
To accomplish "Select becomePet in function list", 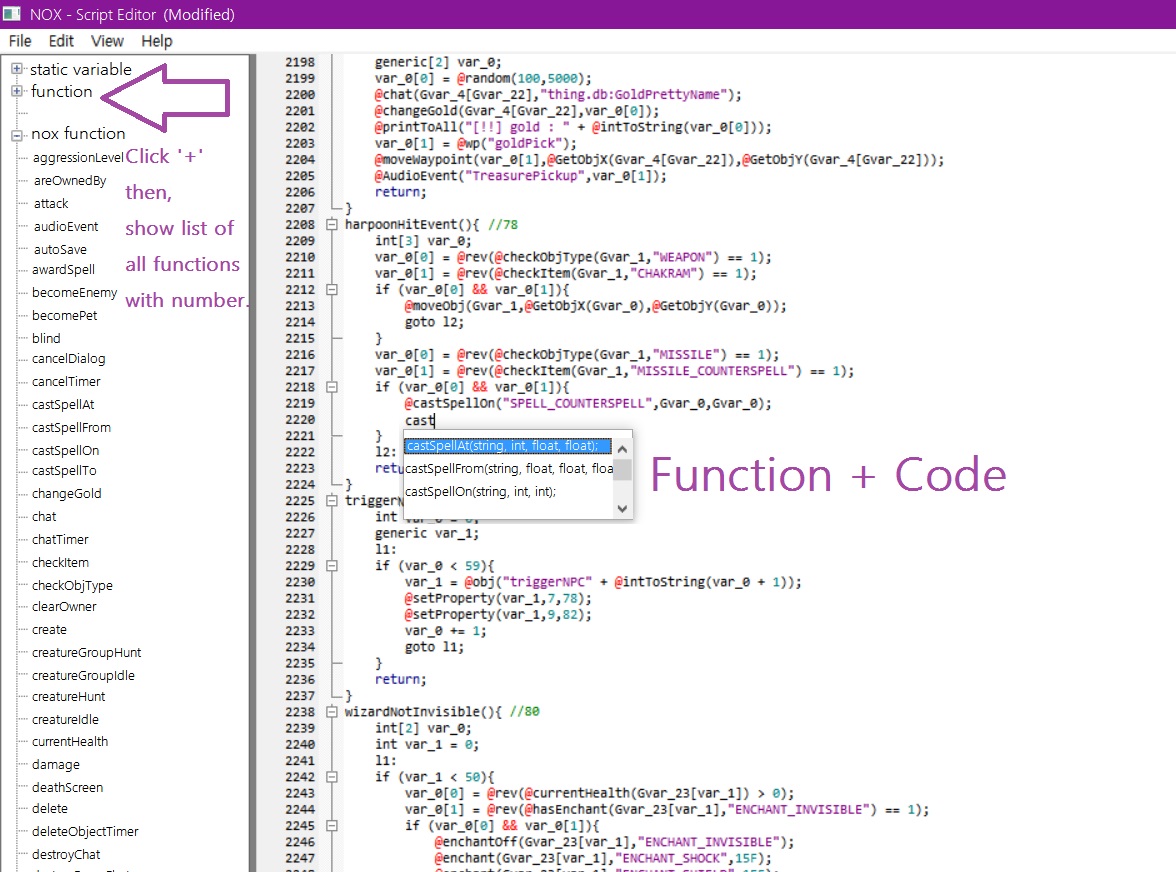I will pyautogui.click(x=64, y=316).
